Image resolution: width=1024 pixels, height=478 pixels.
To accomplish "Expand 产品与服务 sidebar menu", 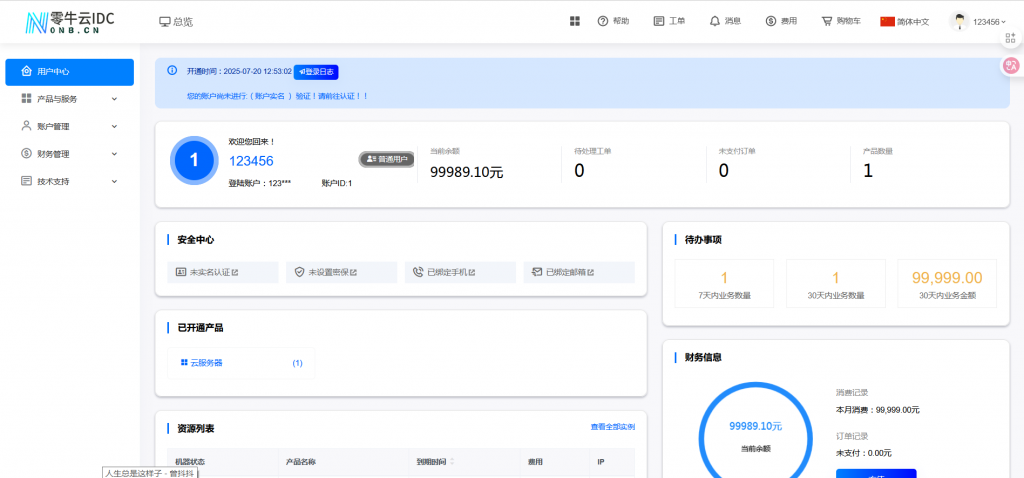I will click(69, 99).
